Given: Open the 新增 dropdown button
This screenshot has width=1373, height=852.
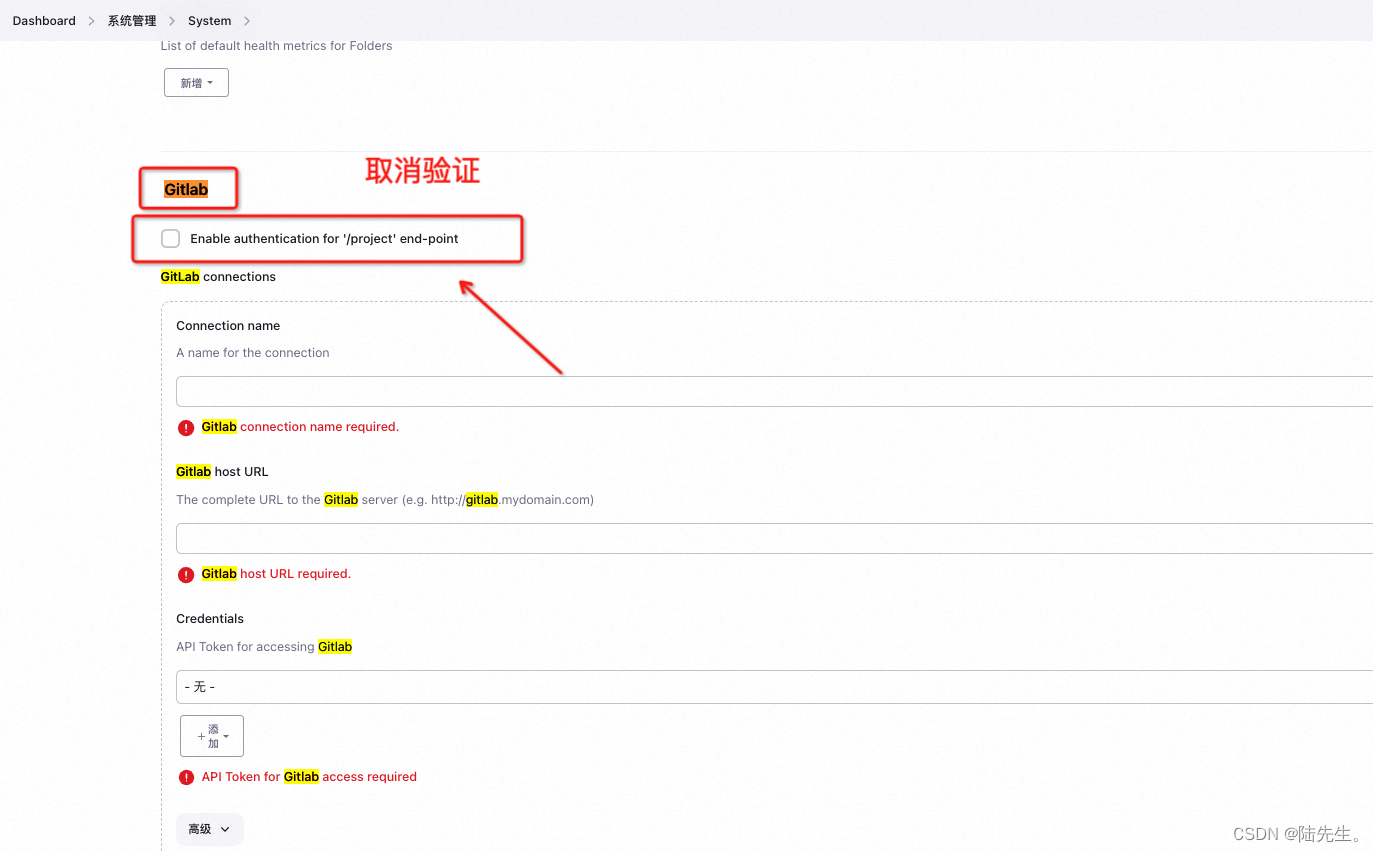Looking at the screenshot, I should 196,83.
